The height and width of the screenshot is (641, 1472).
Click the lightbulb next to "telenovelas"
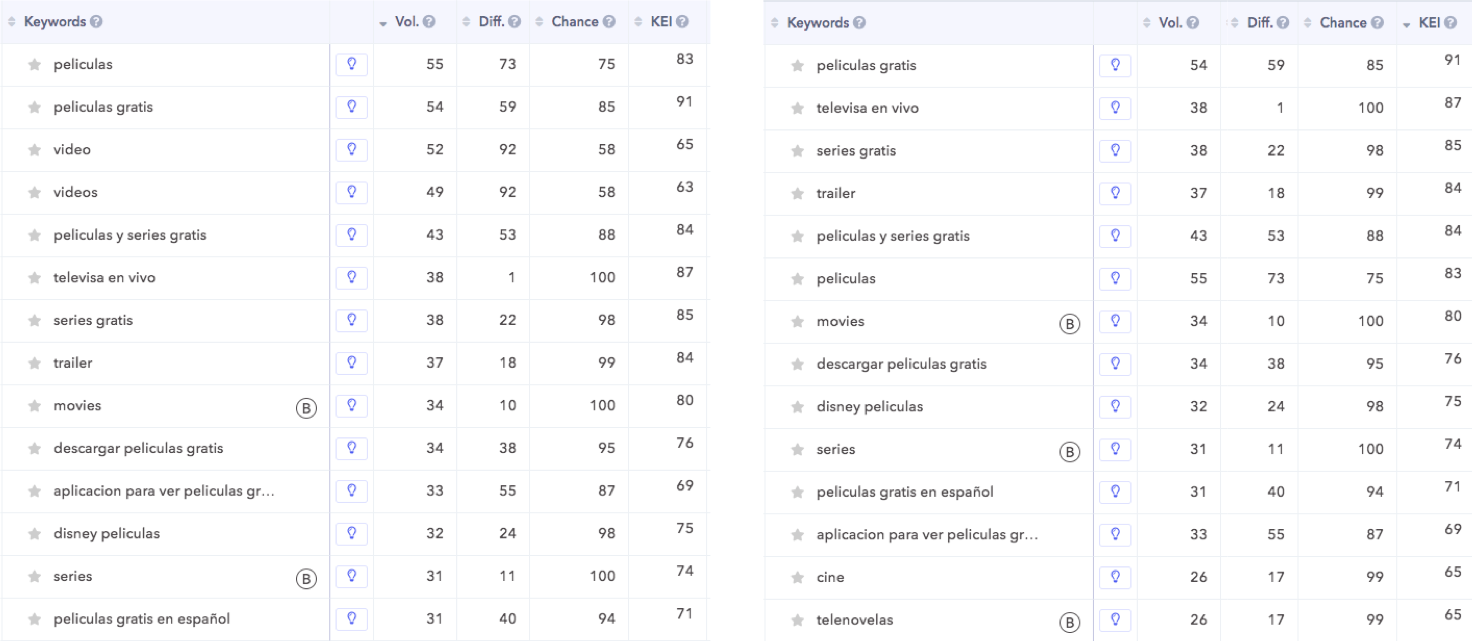[x=1115, y=619]
